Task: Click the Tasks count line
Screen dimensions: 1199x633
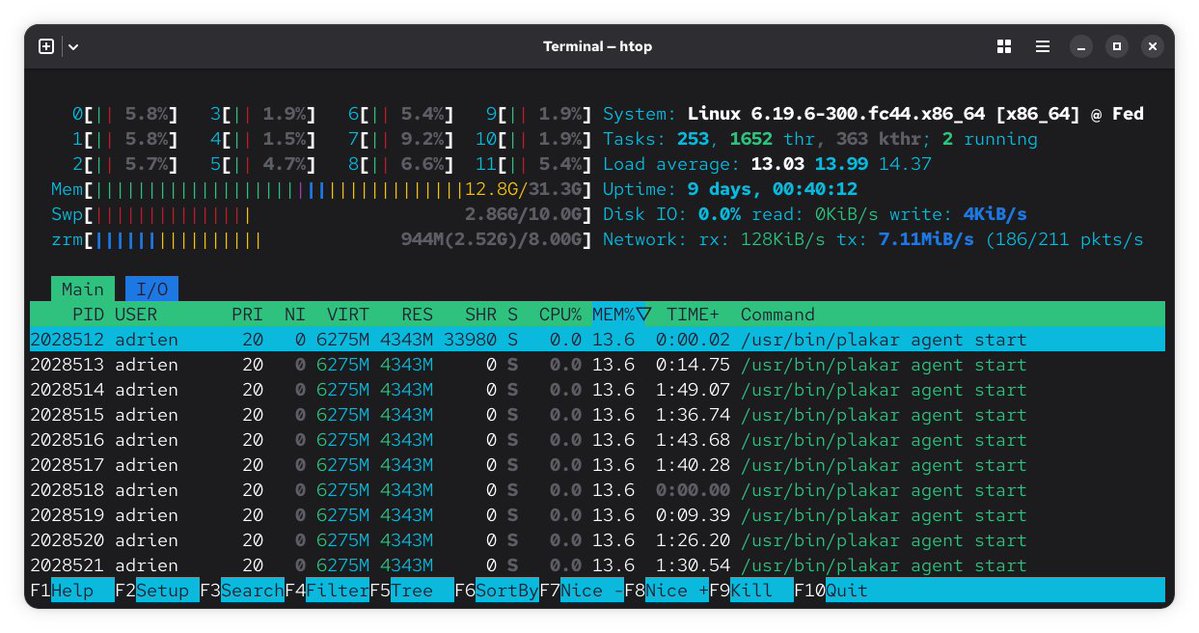Action: [820, 138]
